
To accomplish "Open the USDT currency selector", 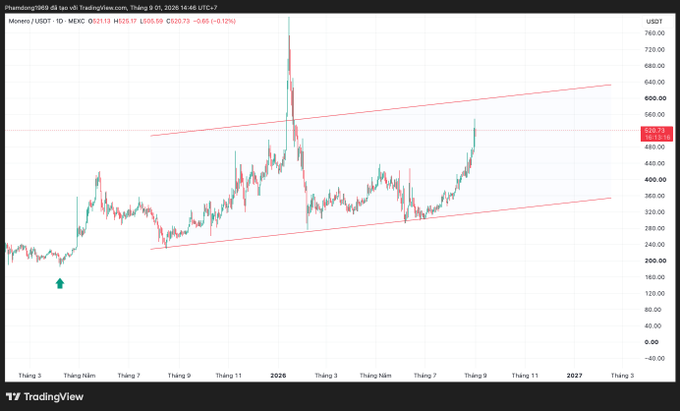I will (654, 21).
